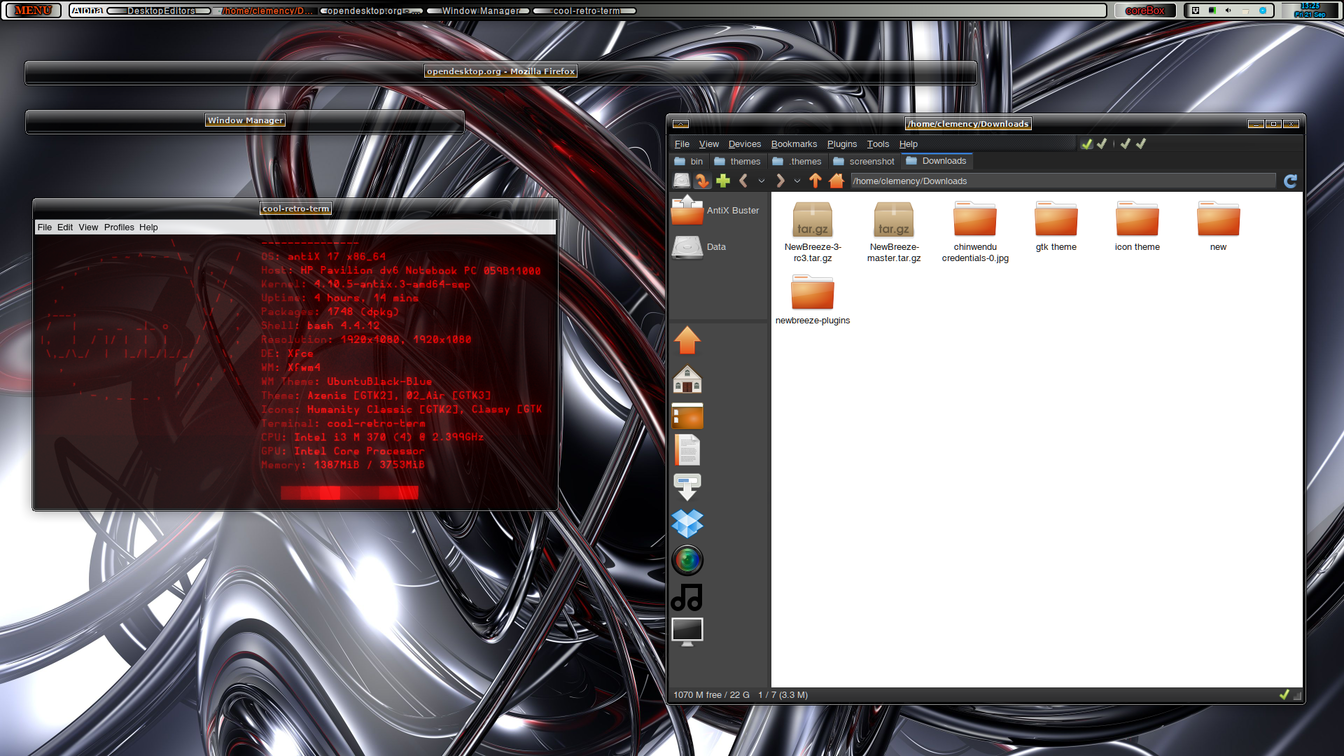Go back with the left chevron icon
The width and height of the screenshot is (1344, 756).
[x=743, y=181]
